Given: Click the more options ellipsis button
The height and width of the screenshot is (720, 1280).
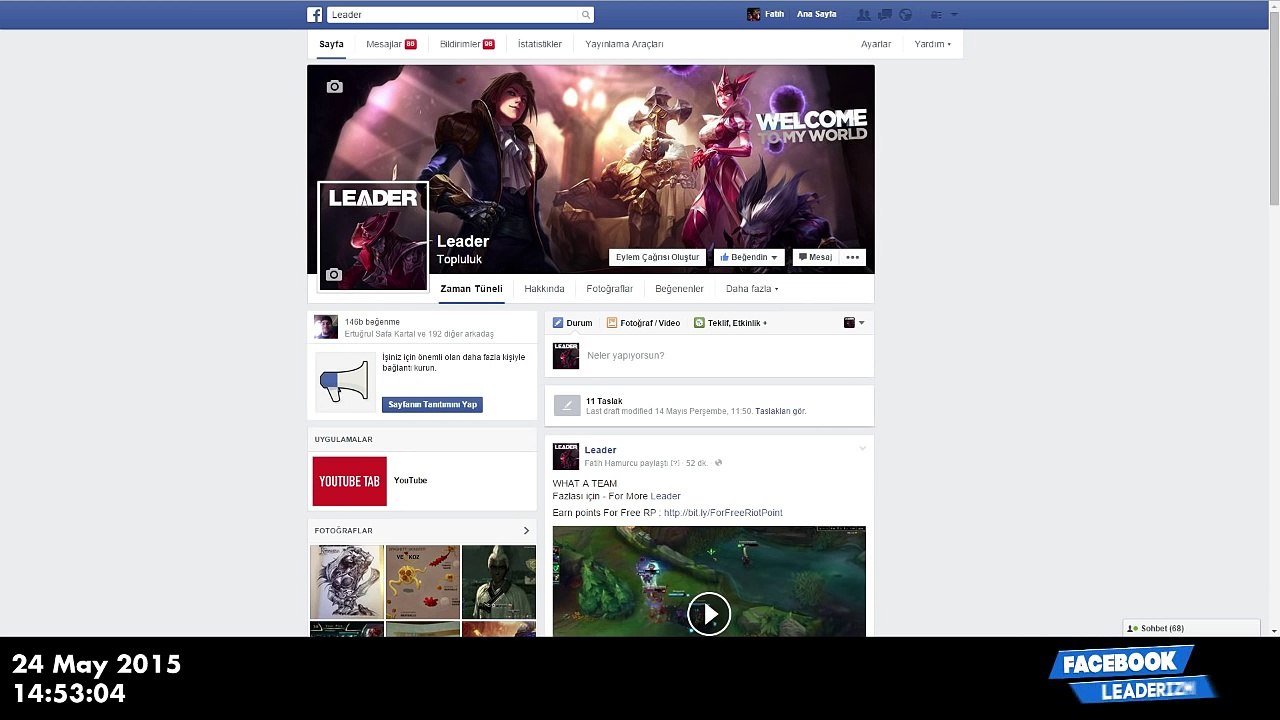Looking at the screenshot, I should 853,257.
